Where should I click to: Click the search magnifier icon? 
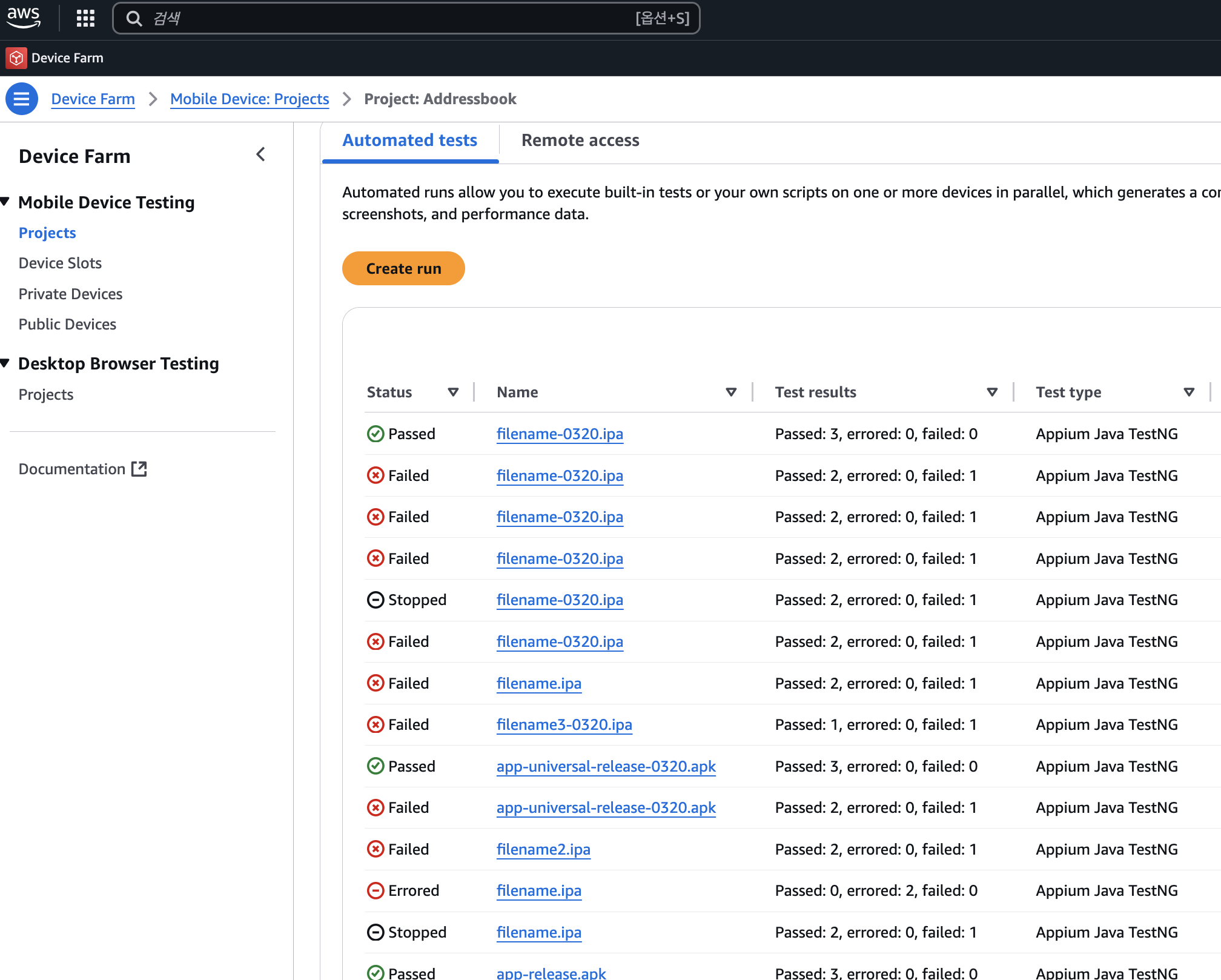pyautogui.click(x=134, y=19)
